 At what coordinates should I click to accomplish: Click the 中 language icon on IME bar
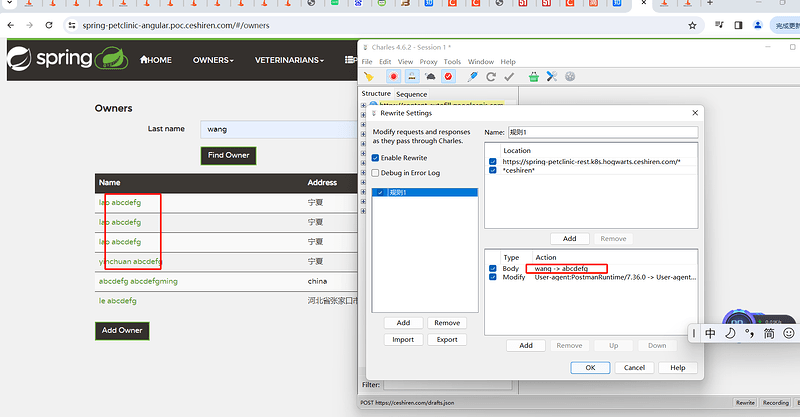710,333
